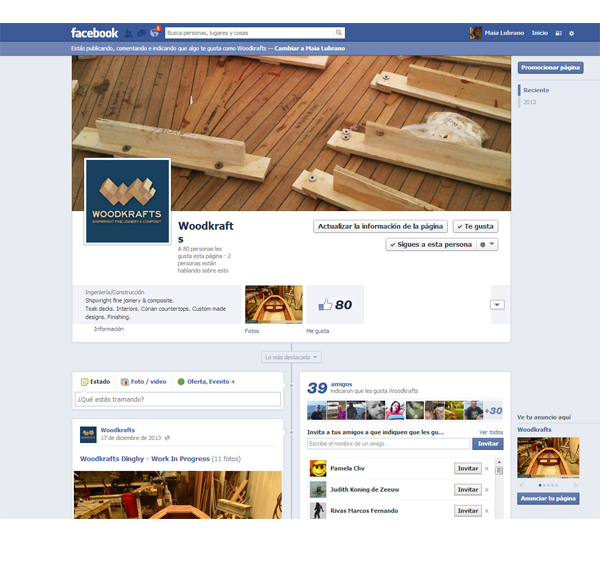Select Reciente in timeline navigation
This screenshot has height=565, width=600.
click(x=536, y=90)
